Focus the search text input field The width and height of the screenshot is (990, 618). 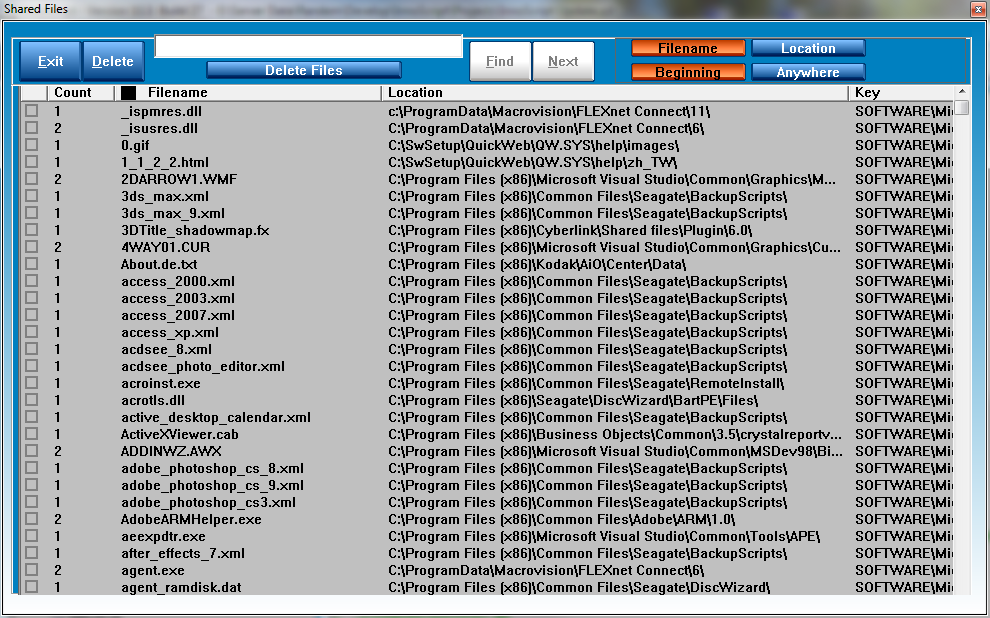308,46
